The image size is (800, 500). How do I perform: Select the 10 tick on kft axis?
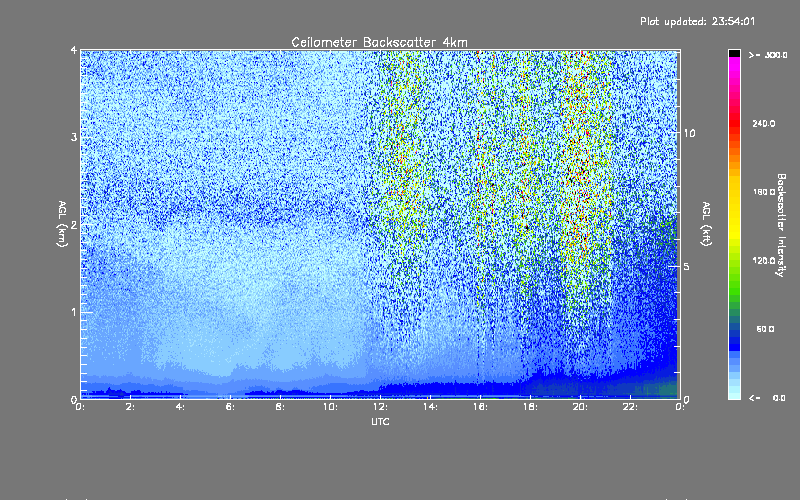(689, 133)
